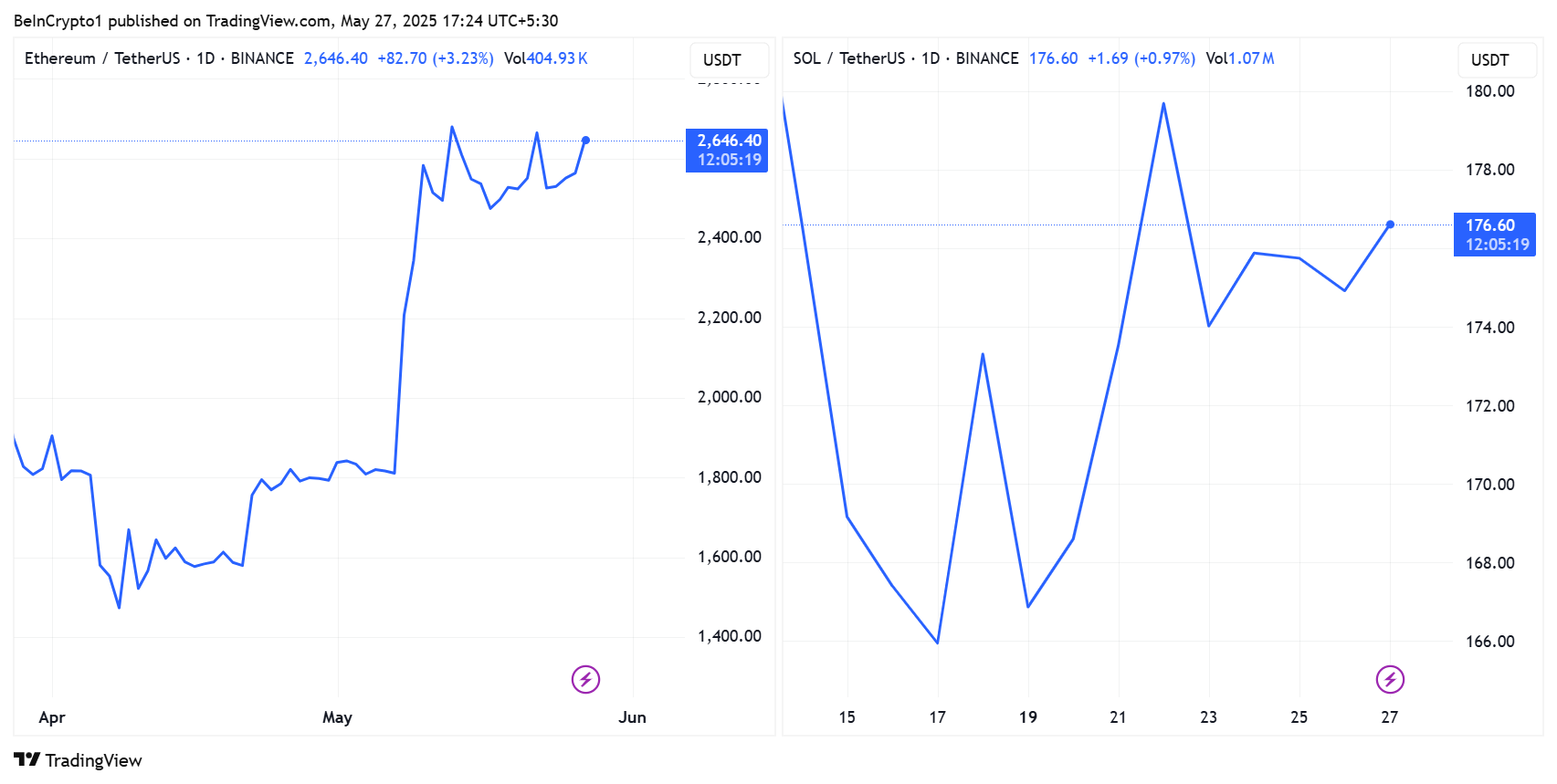Click the last price dot on the Ethereum line
This screenshot has width=1557, height=784.
[x=585, y=141]
